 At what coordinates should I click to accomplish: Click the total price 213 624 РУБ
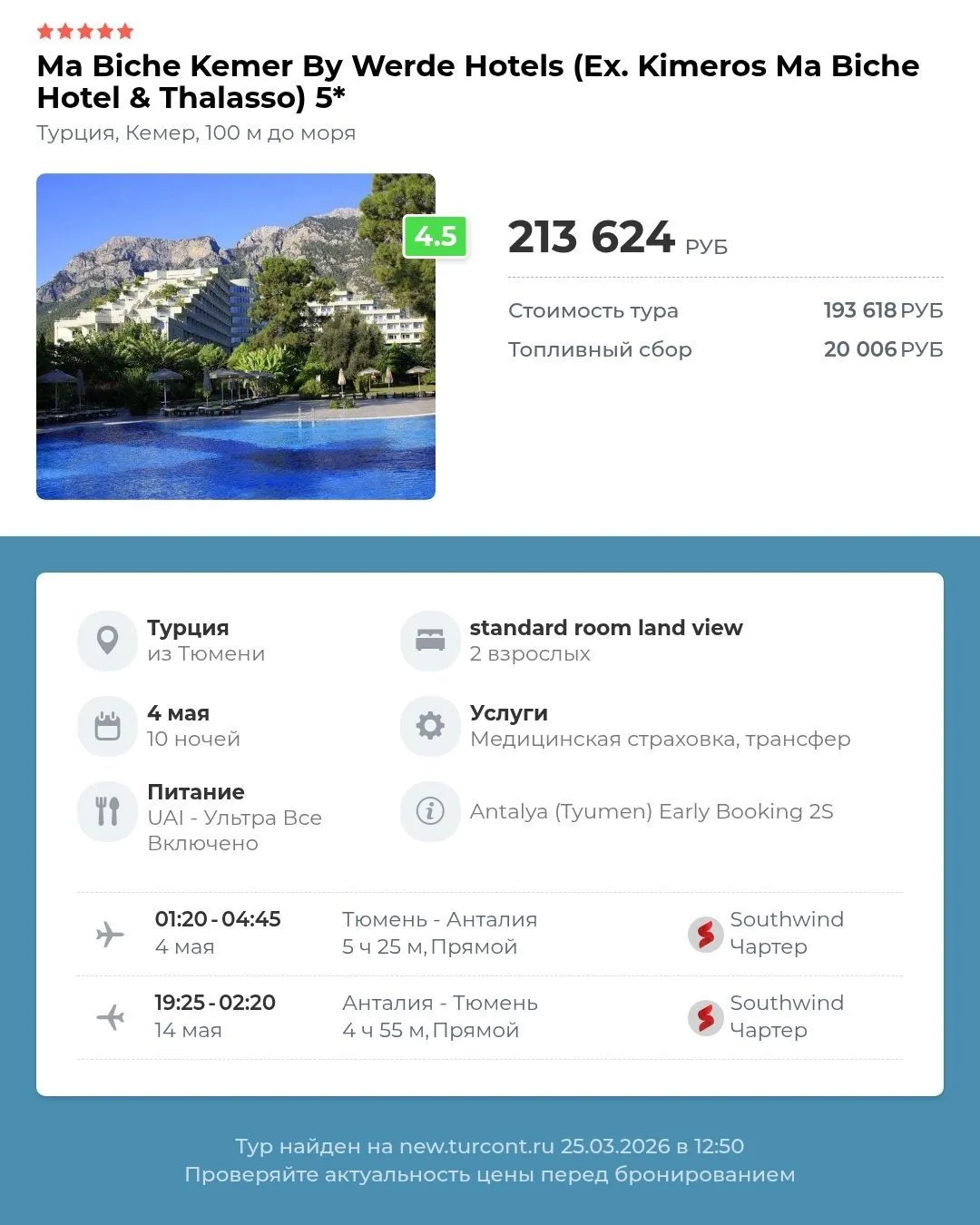(x=618, y=238)
